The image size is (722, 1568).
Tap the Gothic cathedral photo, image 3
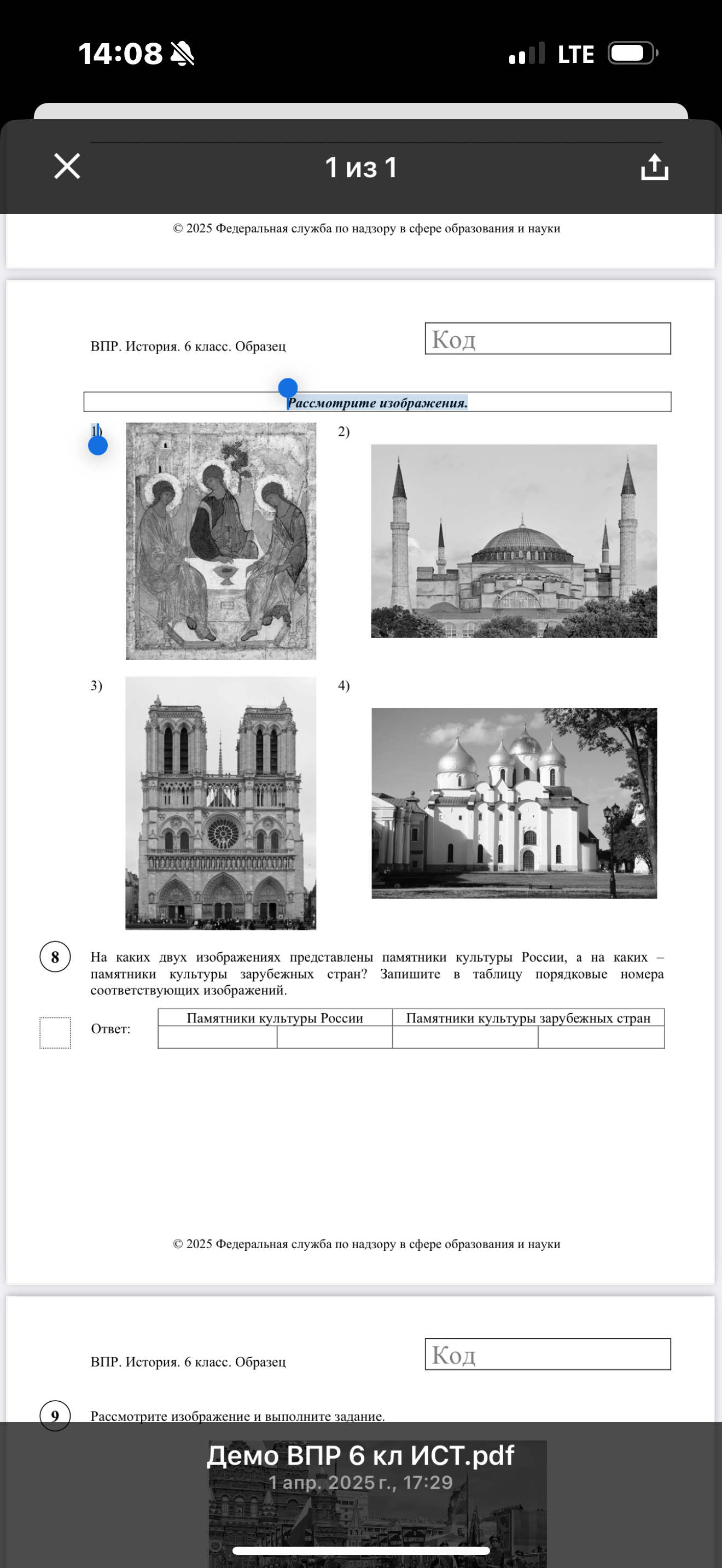[x=221, y=803]
